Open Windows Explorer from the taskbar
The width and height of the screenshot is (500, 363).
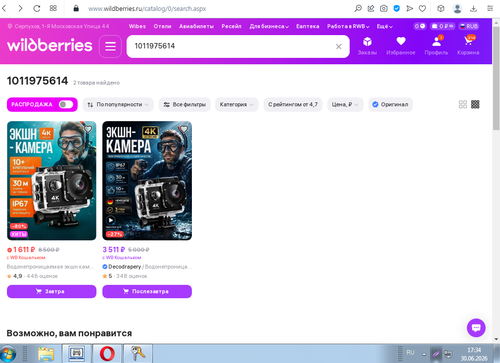[x=46, y=353]
